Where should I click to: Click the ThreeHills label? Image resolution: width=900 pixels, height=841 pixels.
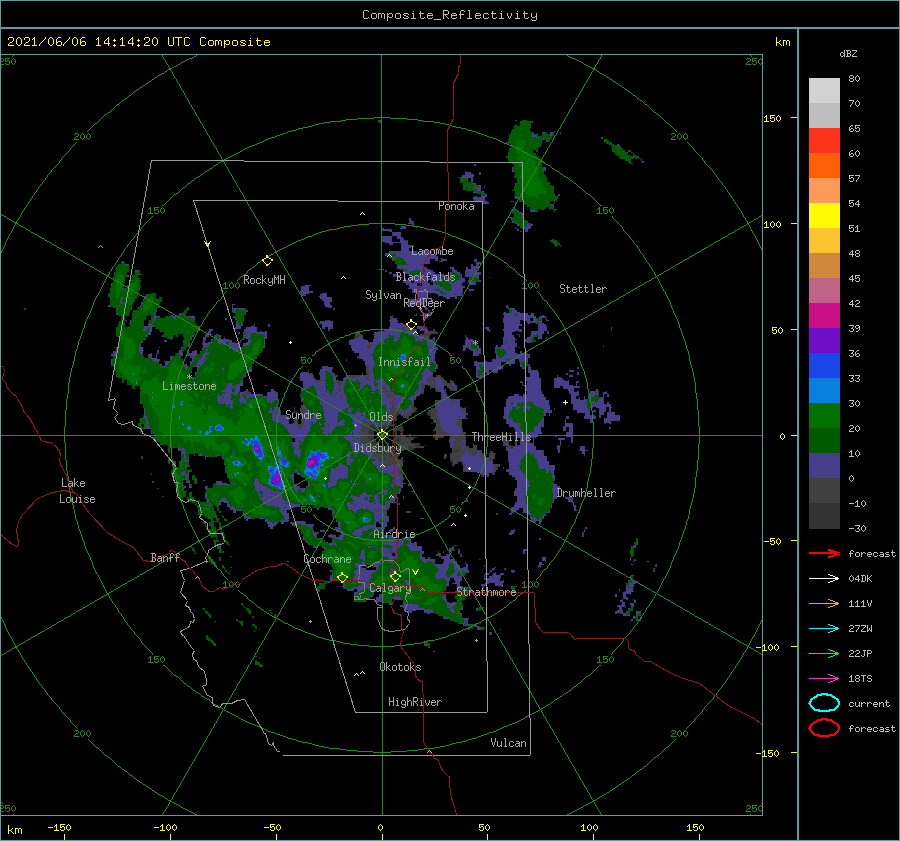501,437
